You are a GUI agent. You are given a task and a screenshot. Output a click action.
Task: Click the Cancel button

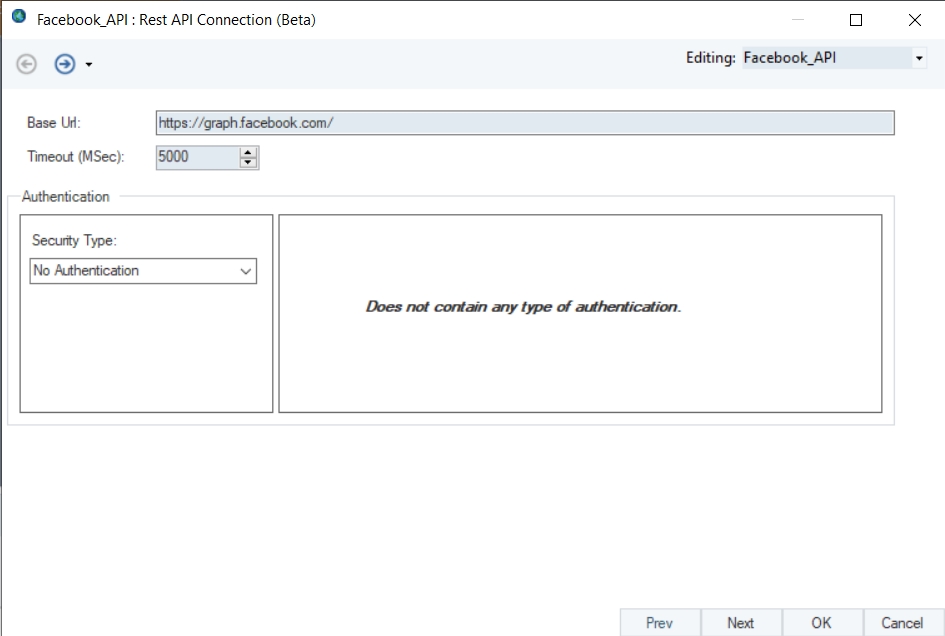[x=903, y=623]
